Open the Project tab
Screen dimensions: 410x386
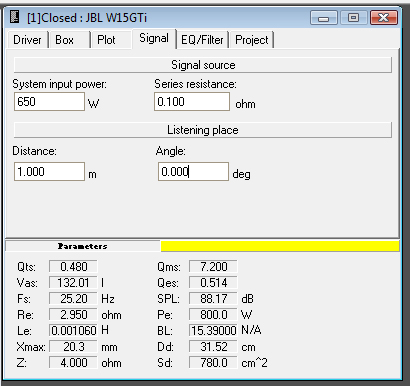point(252,40)
